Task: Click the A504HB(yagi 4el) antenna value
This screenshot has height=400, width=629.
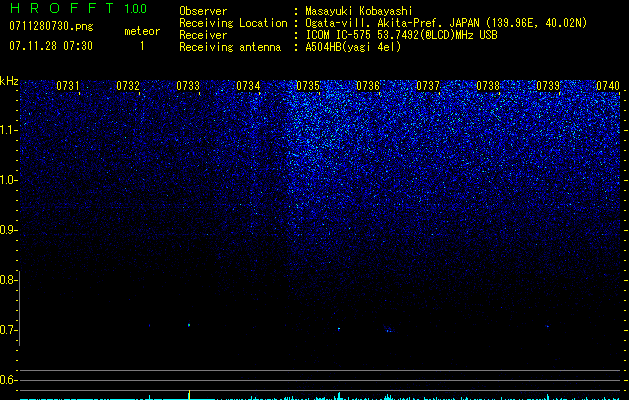Action: [353, 47]
